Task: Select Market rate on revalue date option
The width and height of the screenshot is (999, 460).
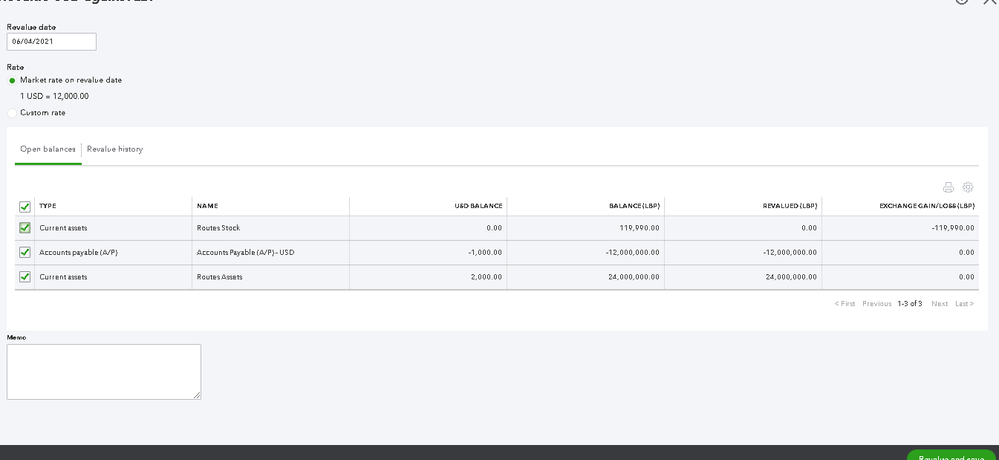Action: pyautogui.click(x=12, y=80)
